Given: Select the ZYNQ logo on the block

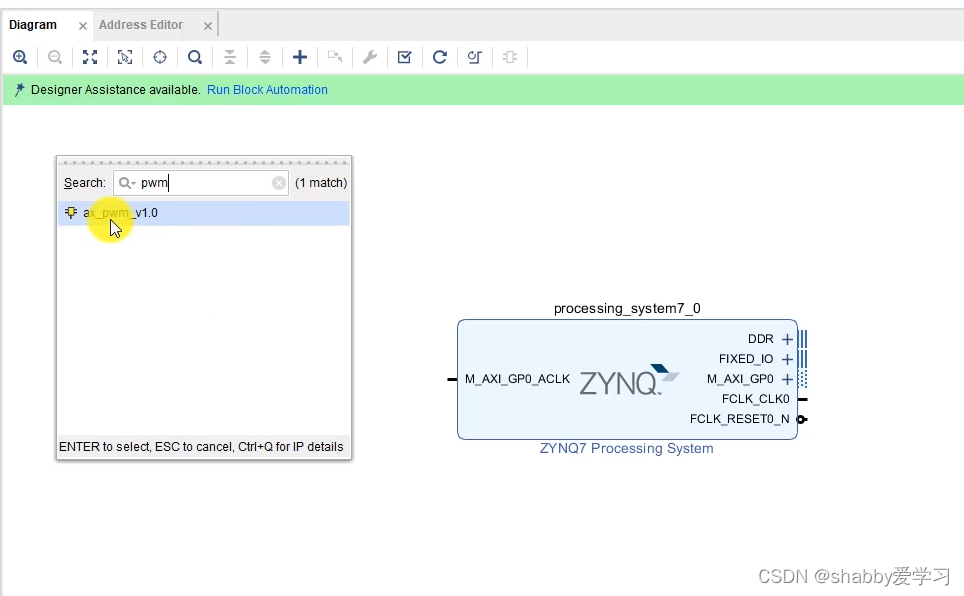Looking at the screenshot, I should tap(629, 379).
